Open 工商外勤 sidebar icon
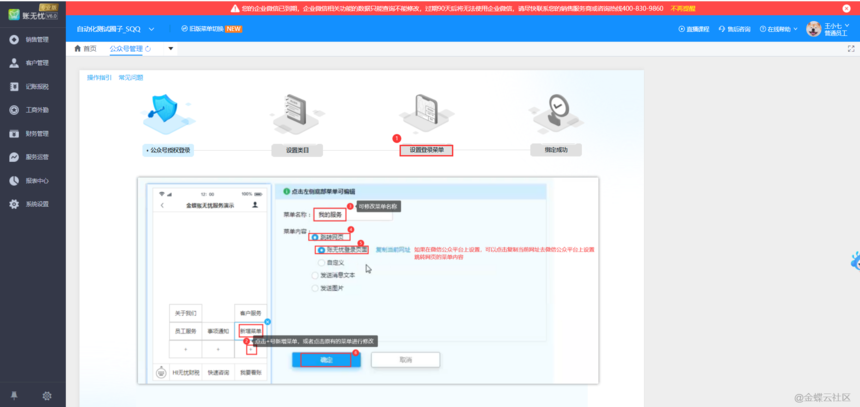The height and width of the screenshot is (407, 860). point(14,110)
